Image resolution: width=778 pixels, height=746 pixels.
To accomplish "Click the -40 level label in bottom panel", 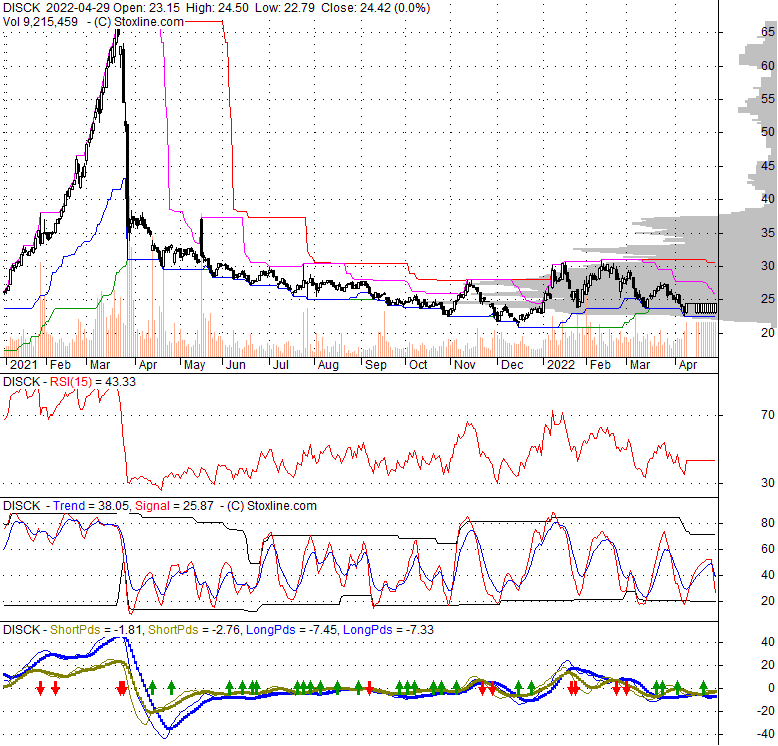I will coord(765,734).
